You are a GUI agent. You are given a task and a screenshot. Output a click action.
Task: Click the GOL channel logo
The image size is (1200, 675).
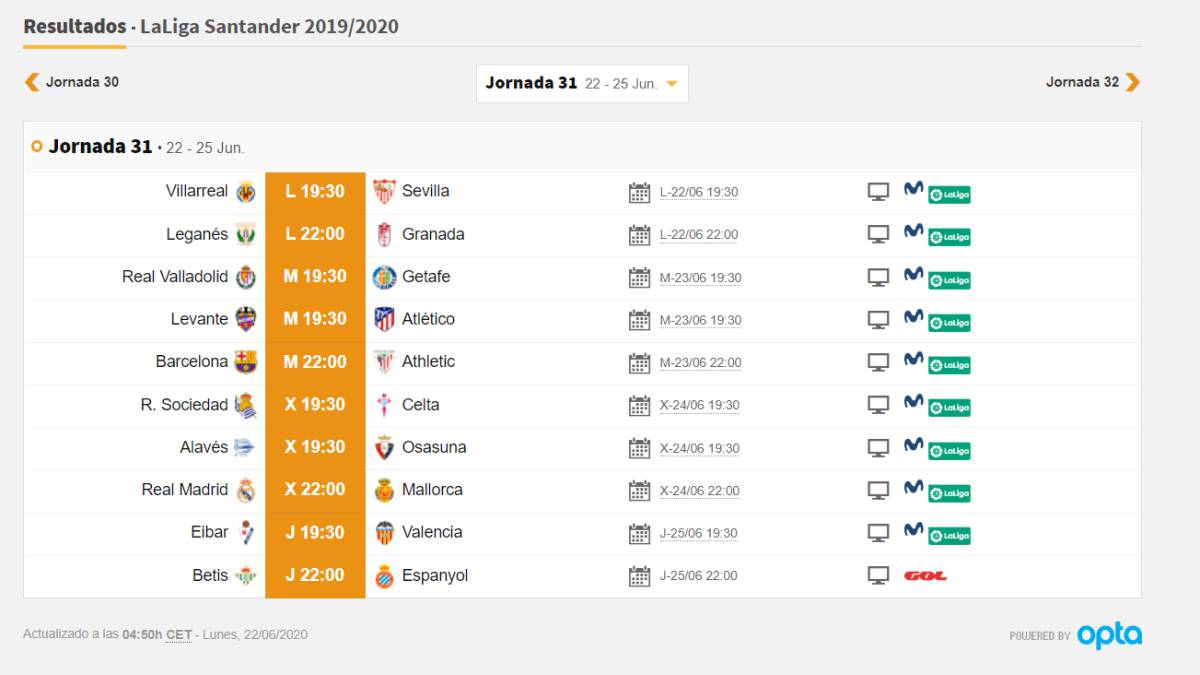pyautogui.click(x=925, y=576)
